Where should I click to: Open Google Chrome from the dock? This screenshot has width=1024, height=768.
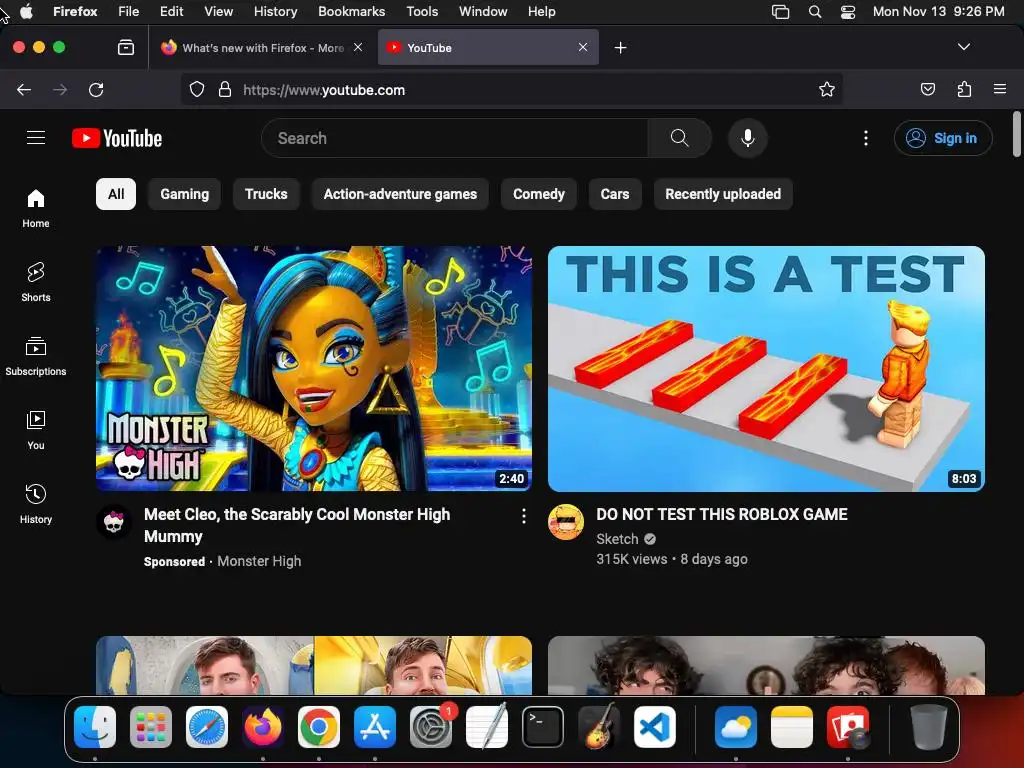tap(319, 727)
